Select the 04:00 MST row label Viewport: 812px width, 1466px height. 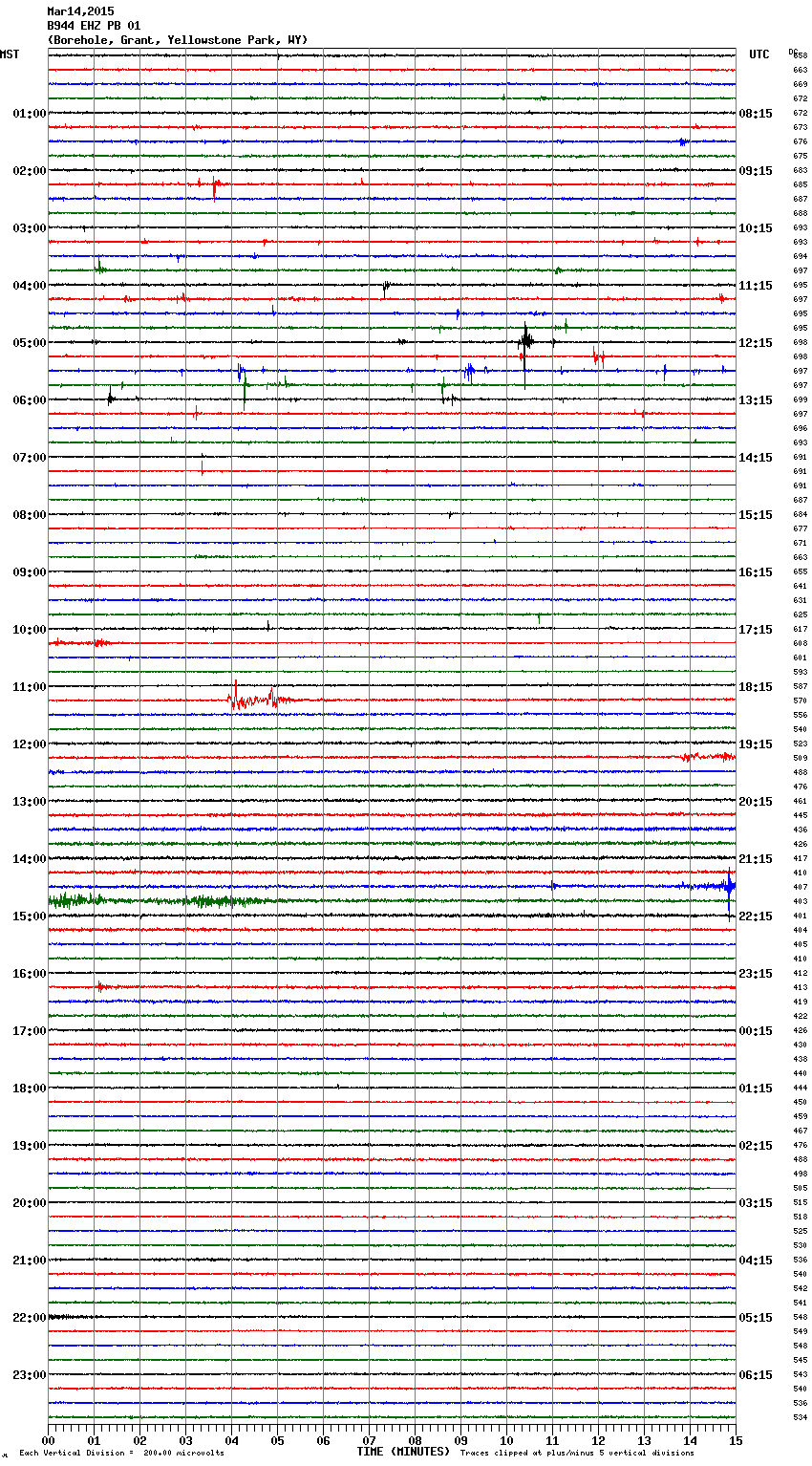pos(30,286)
